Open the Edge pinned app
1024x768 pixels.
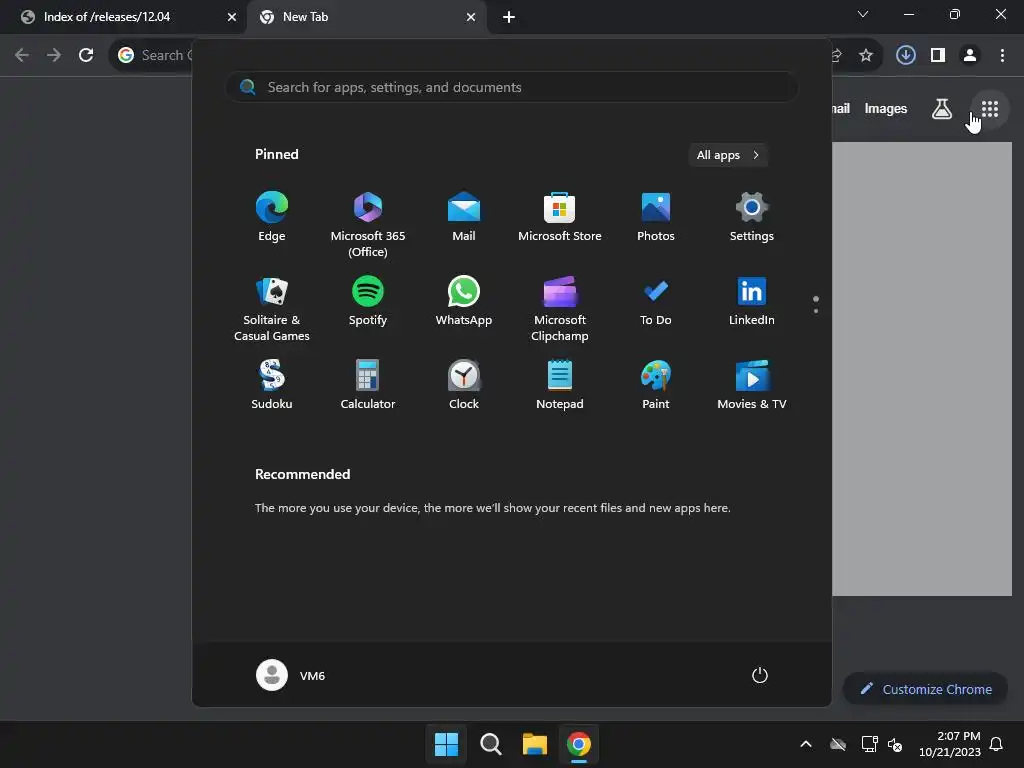coord(272,217)
